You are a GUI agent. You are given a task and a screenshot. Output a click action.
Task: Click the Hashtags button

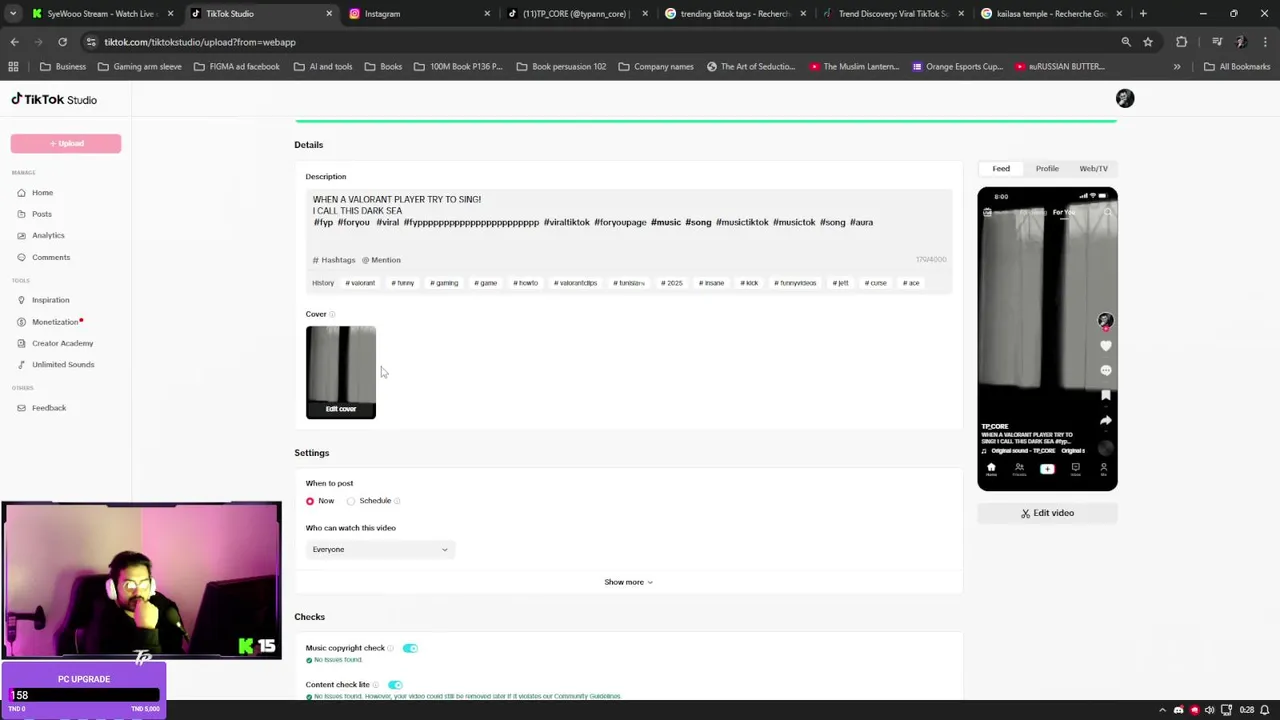(x=334, y=260)
